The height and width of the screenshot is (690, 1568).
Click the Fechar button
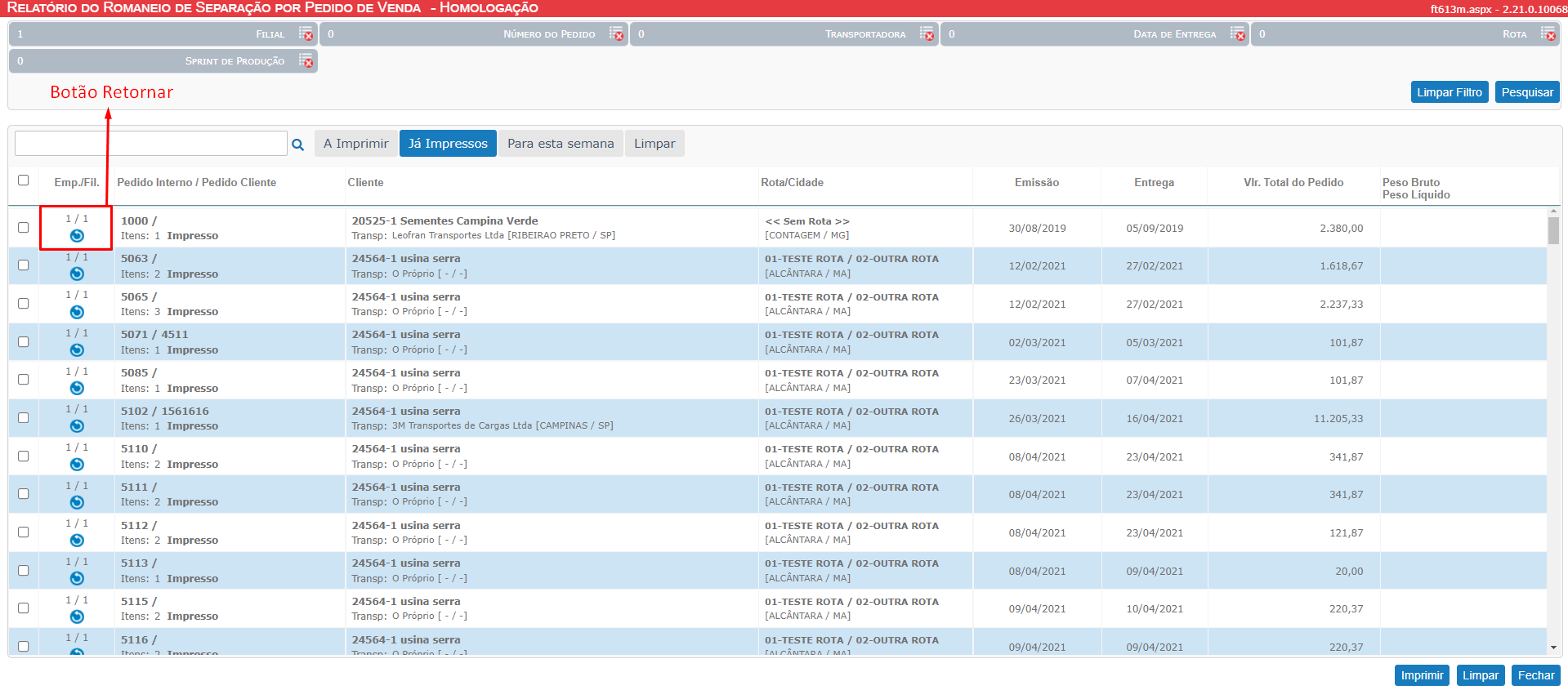click(1536, 675)
